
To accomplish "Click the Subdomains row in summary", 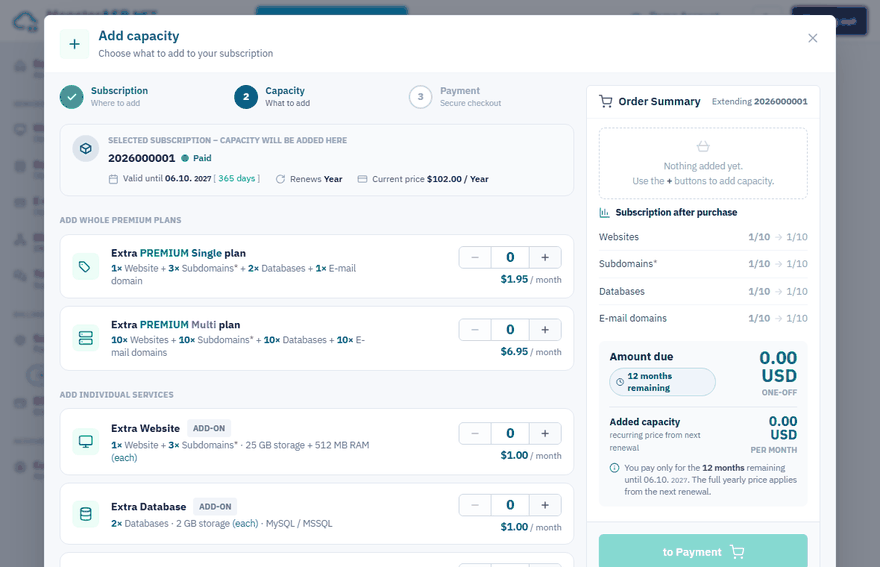I will [x=703, y=264].
